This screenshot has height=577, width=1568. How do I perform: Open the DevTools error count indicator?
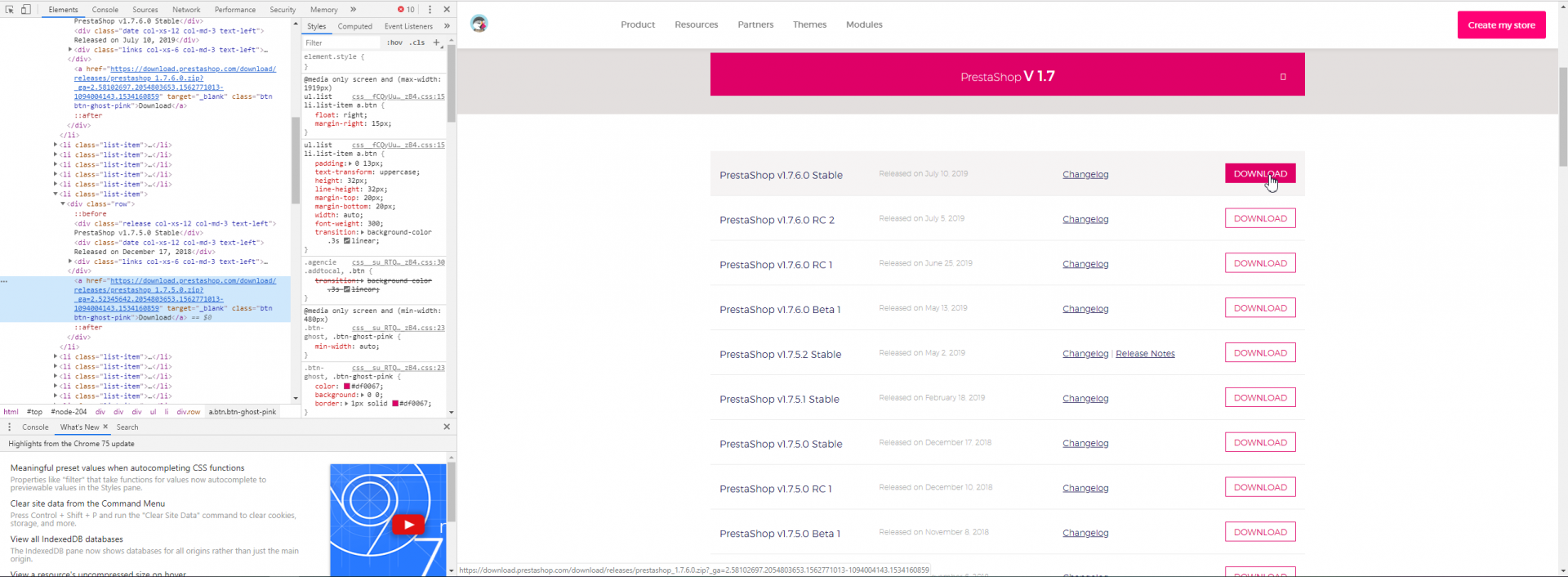407,9
